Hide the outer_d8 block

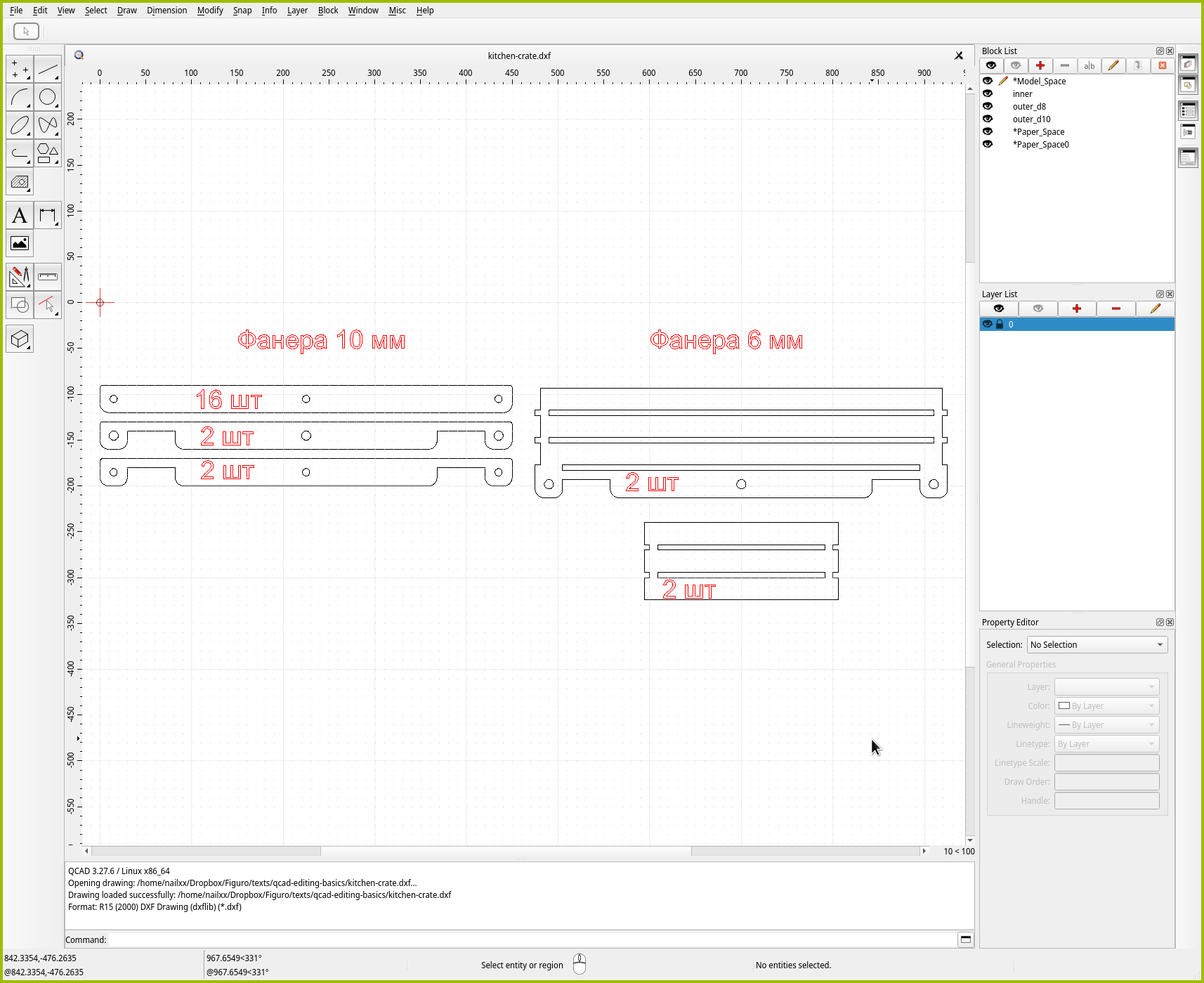[x=988, y=107]
